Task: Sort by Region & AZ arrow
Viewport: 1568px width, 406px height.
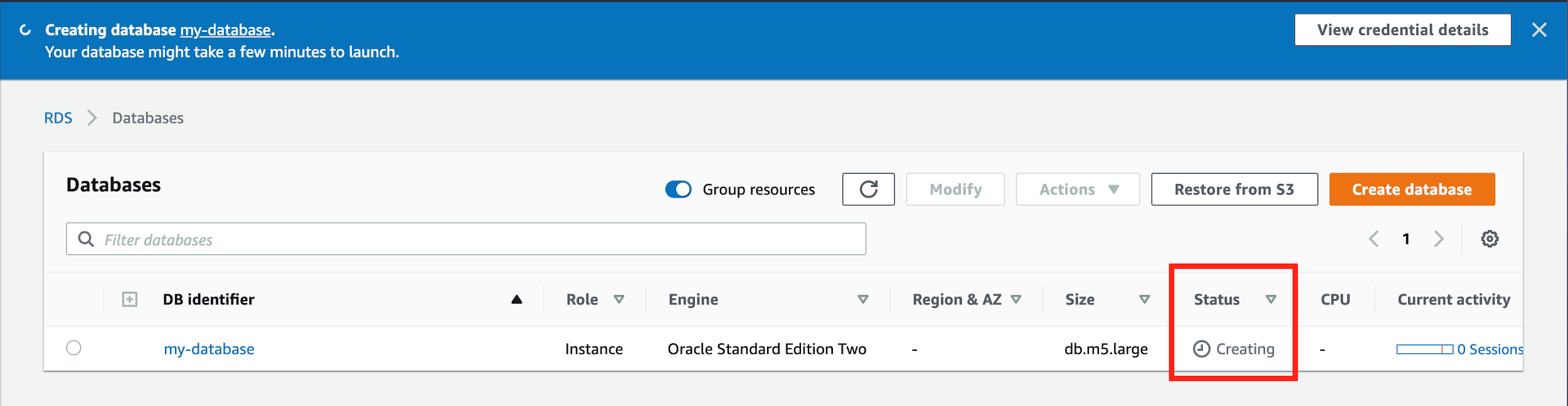Action: point(1016,299)
